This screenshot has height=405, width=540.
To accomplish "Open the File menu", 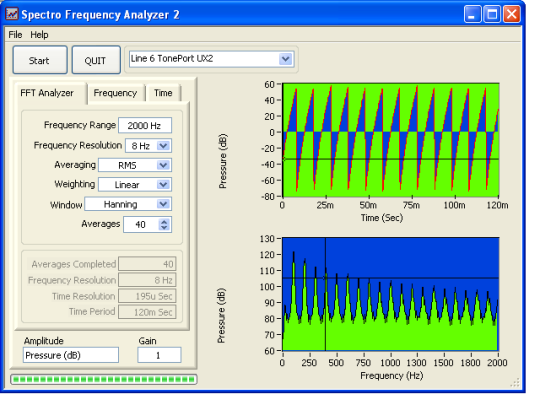I will [x=15, y=35].
